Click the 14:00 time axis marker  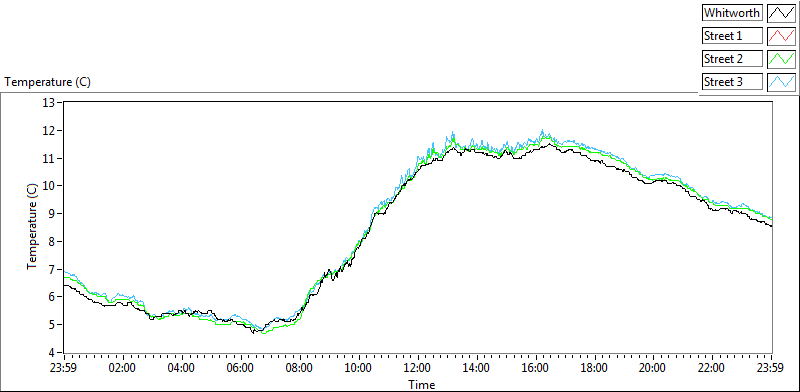[x=477, y=369]
